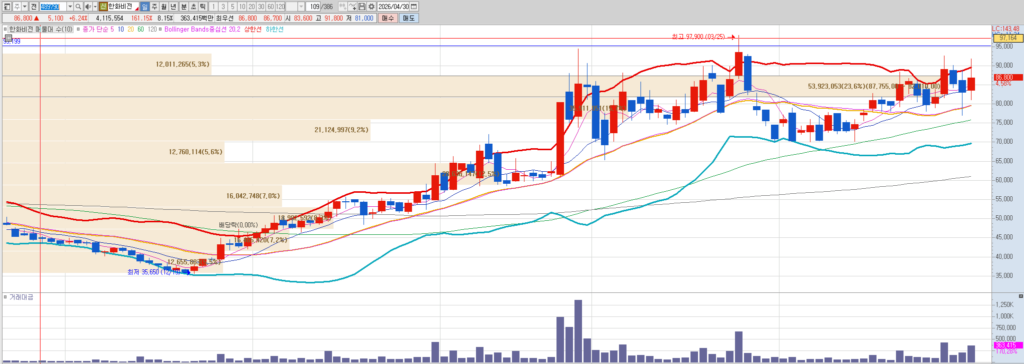Choose interval 120 button
The image size is (1024, 364).
pos(280,6)
